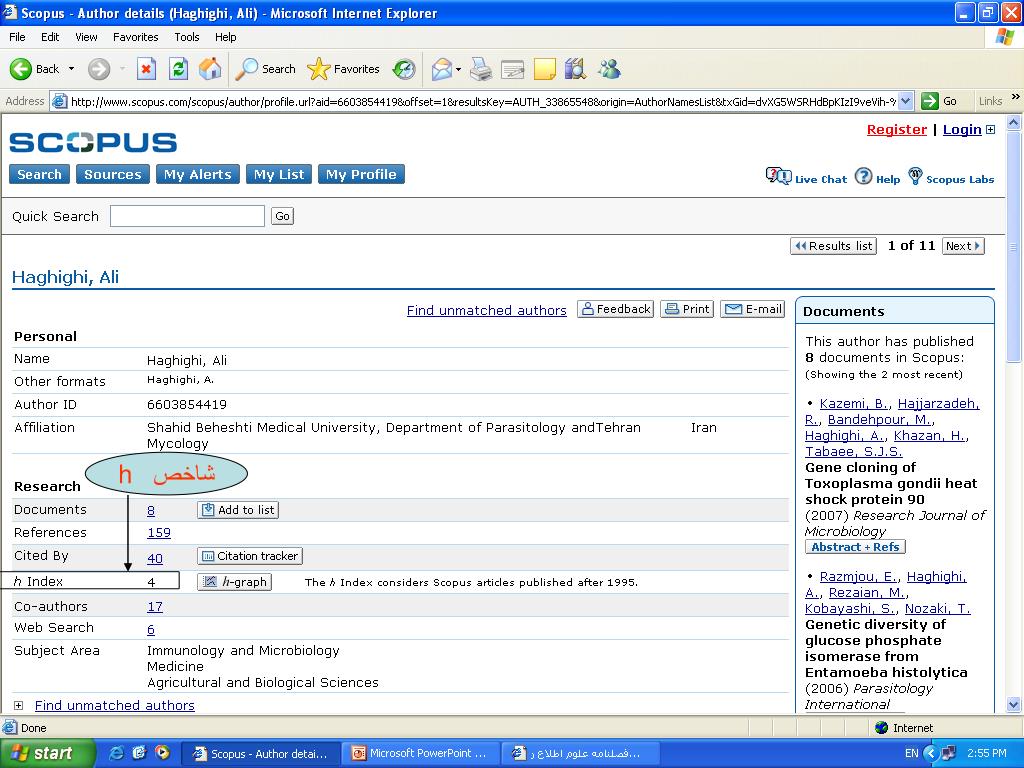Image resolution: width=1024 pixels, height=768 pixels.
Task: Open the Citation tracker
Action: point(249,556)
